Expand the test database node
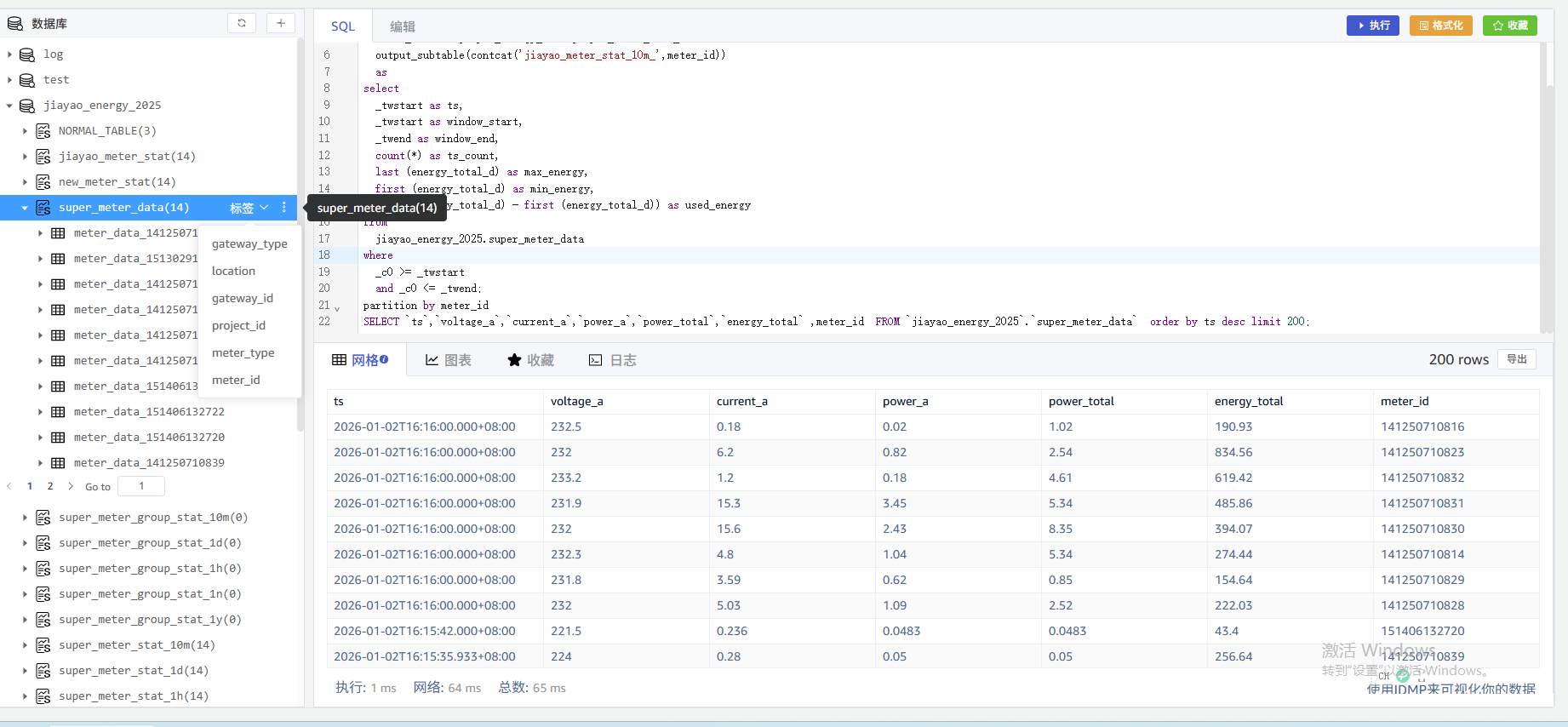Screen dimensions: 1568x727 pos(9,80)
